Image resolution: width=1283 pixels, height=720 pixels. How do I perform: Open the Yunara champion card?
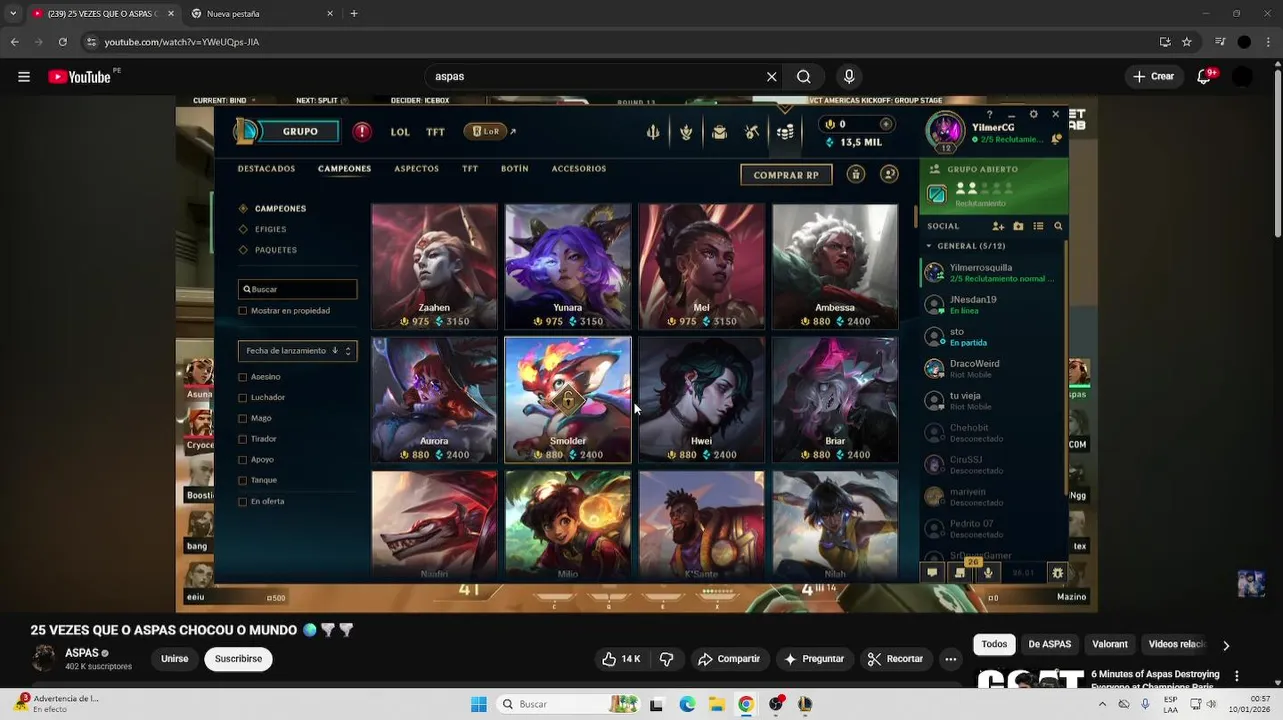(568, 267)
